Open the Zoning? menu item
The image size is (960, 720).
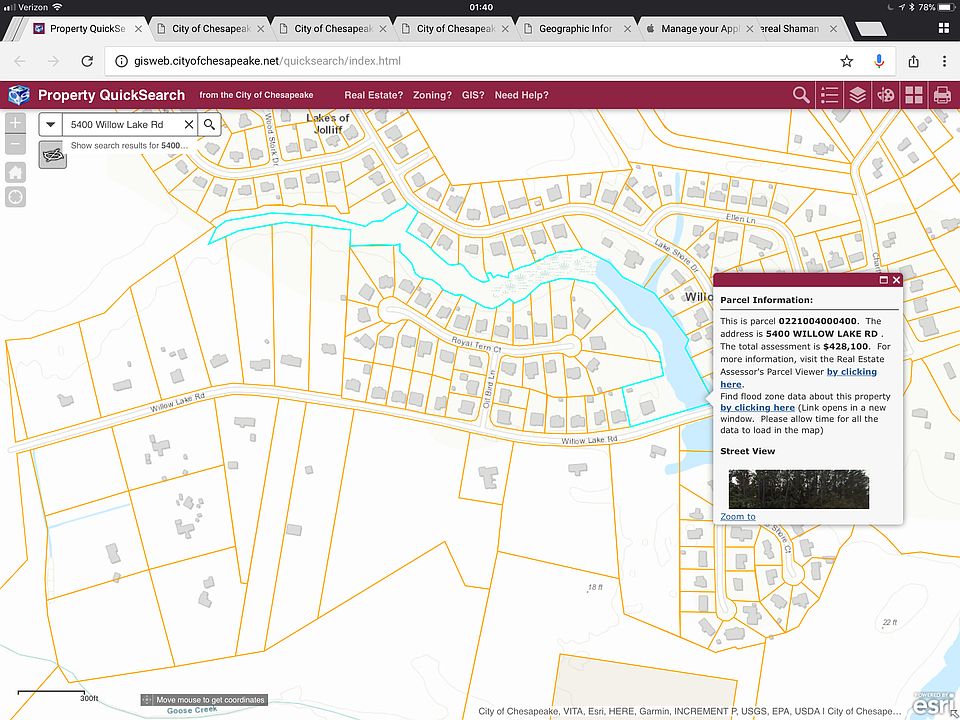[432, 95]
